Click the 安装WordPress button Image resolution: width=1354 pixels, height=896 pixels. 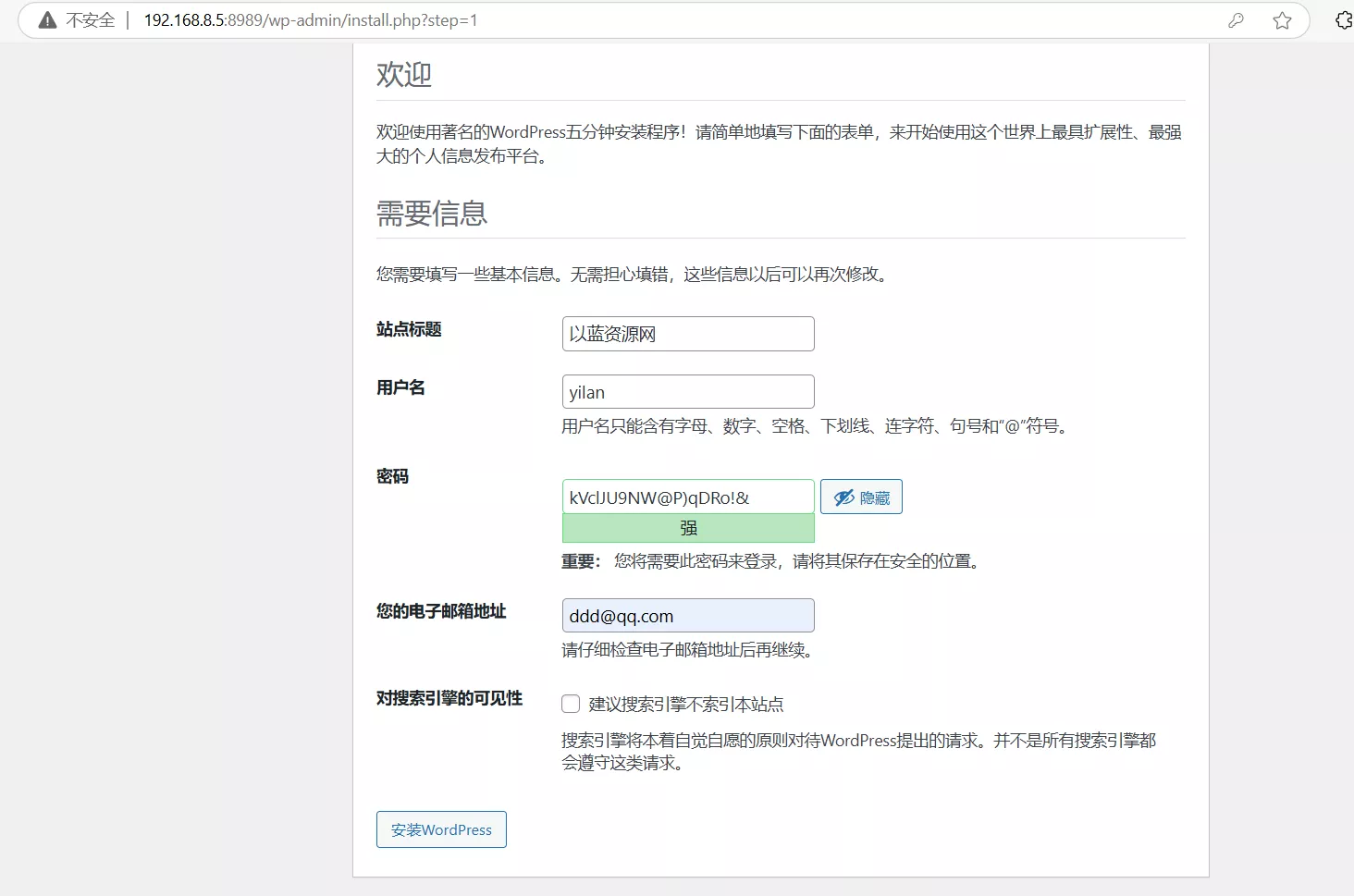[x=441, y=829]
